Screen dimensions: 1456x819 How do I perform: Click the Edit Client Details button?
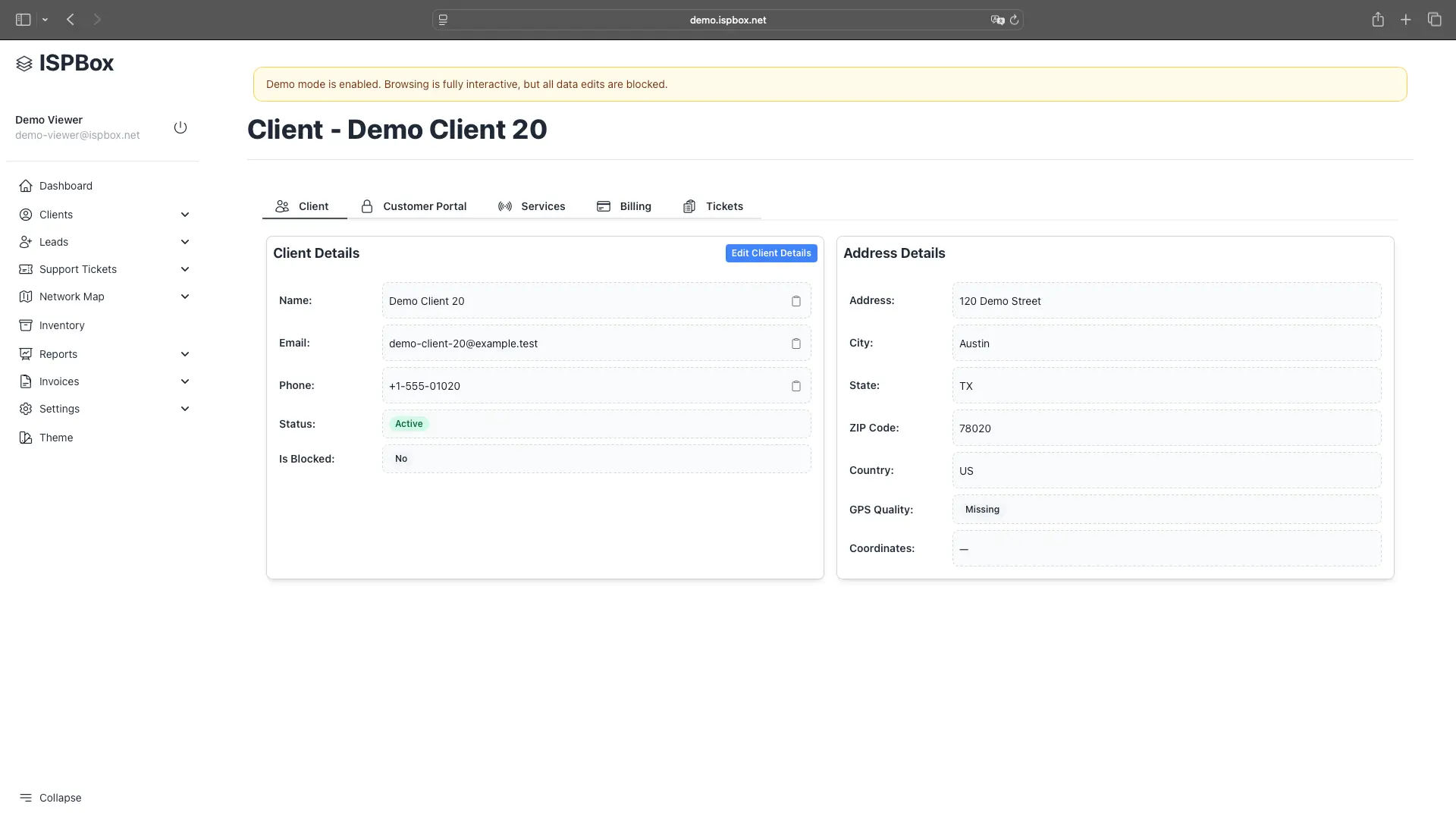(771, 253)
